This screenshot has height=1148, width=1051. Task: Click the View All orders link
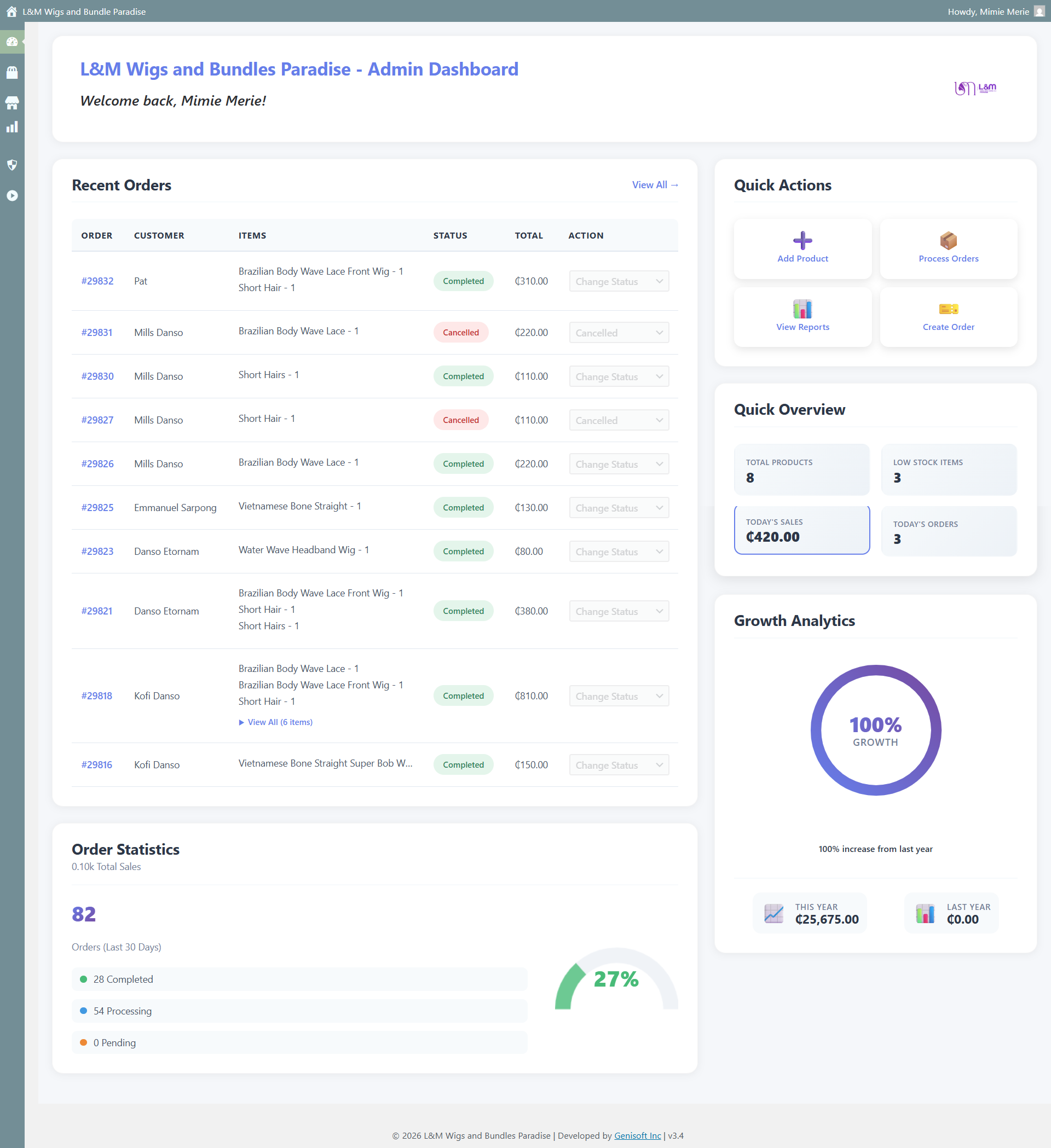tap(655, 185)
